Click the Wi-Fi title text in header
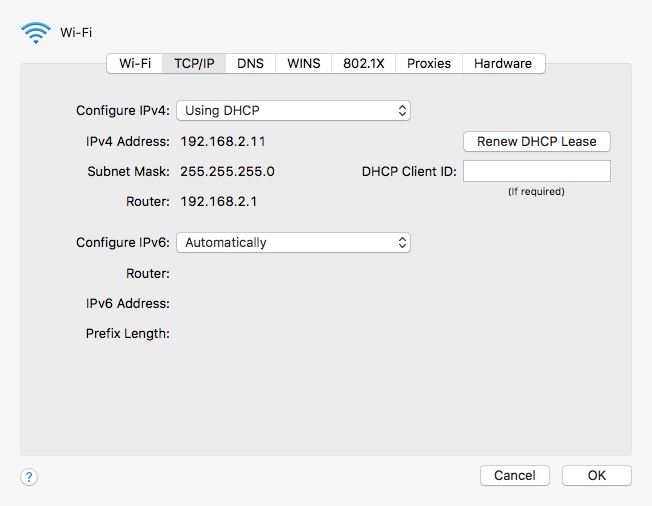 [x=76, y=33]
